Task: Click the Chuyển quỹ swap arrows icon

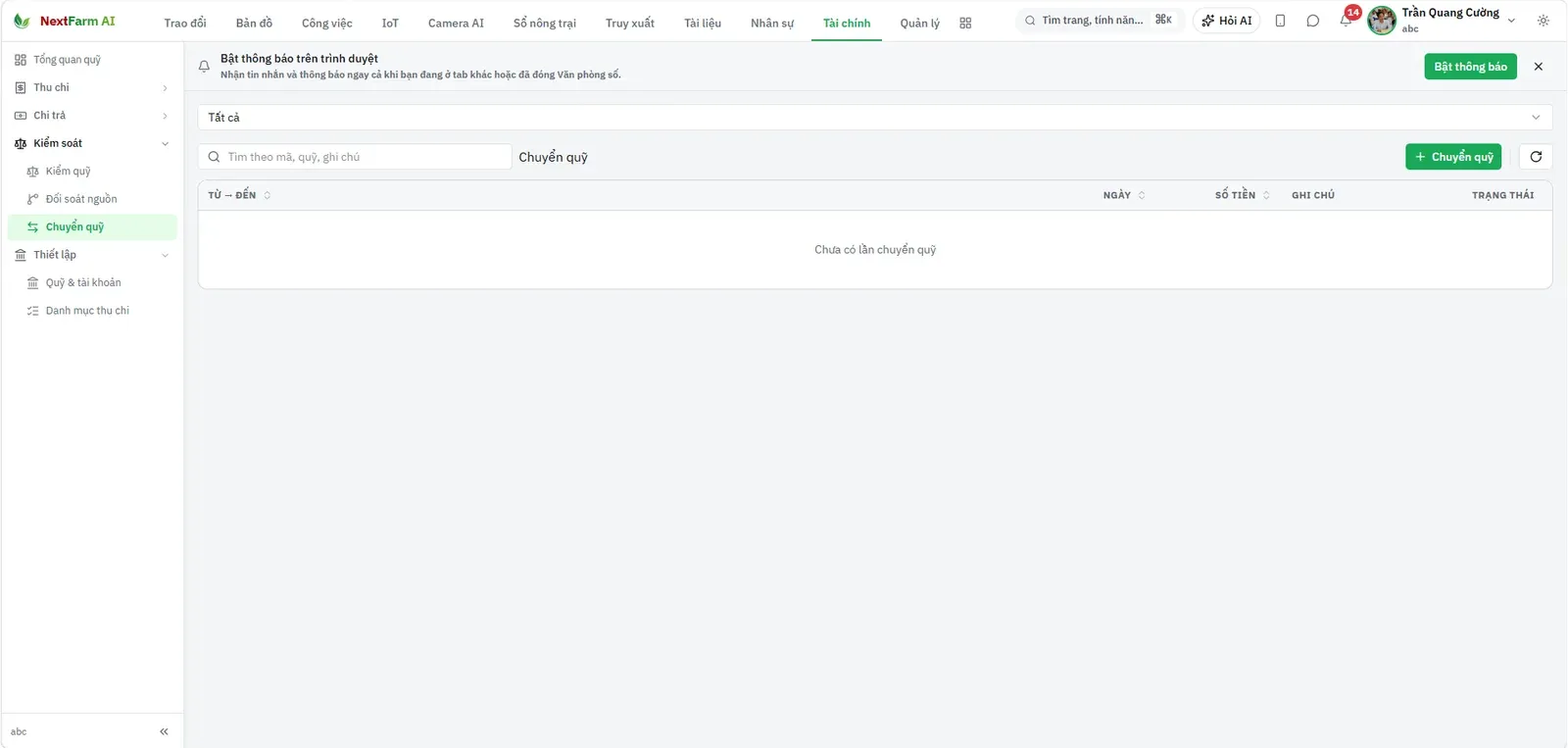Action: click(32, 227)
